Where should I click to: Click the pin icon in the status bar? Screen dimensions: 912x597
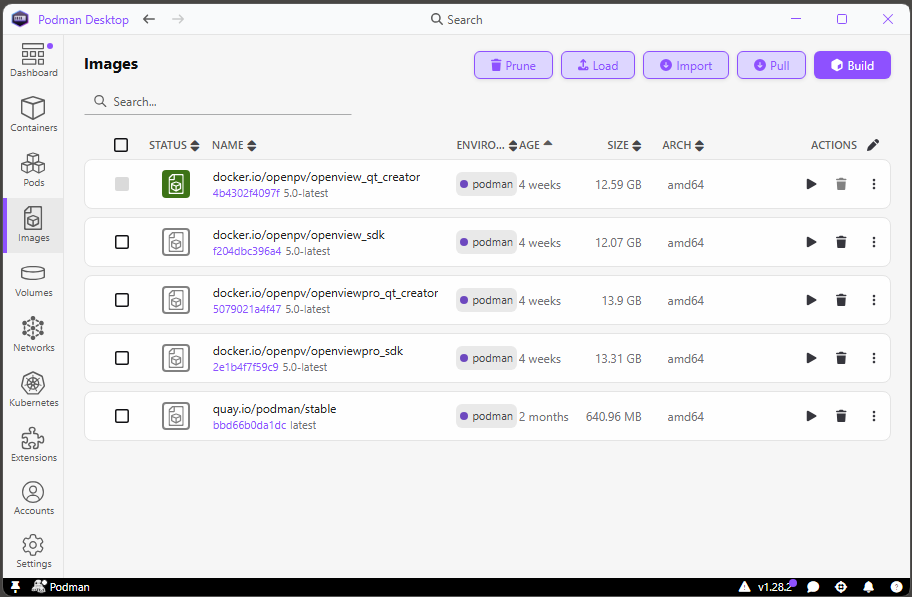(x=16, y=587)
